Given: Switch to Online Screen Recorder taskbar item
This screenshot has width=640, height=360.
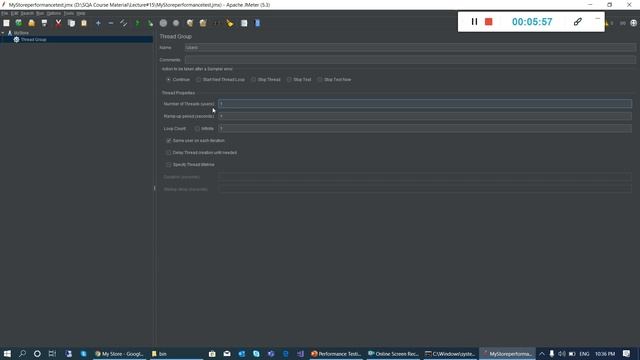Looking at the screenshot, I should [x=393, y=353].
